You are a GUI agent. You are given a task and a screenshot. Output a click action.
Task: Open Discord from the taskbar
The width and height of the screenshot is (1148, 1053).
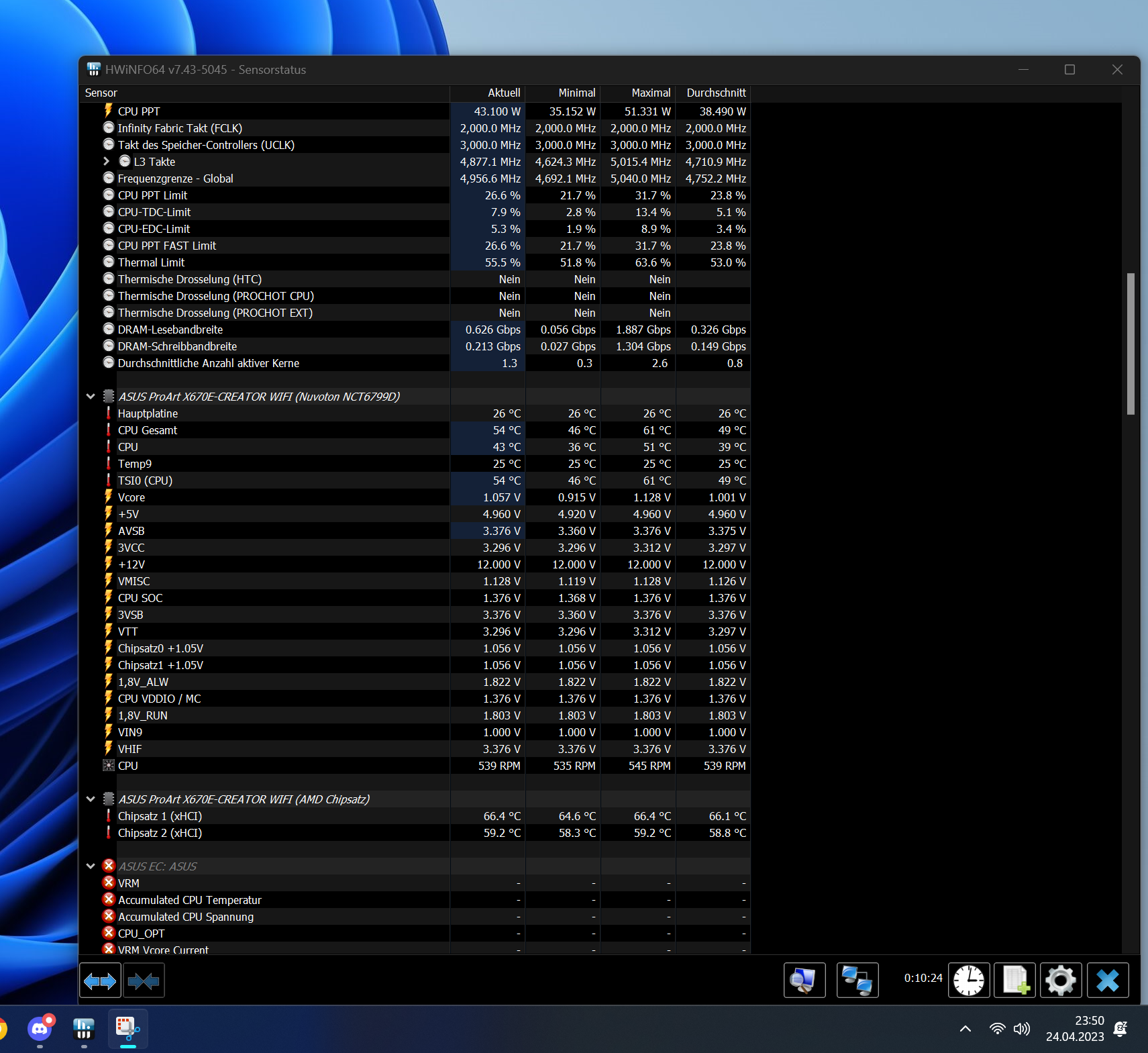[40, 1029]
